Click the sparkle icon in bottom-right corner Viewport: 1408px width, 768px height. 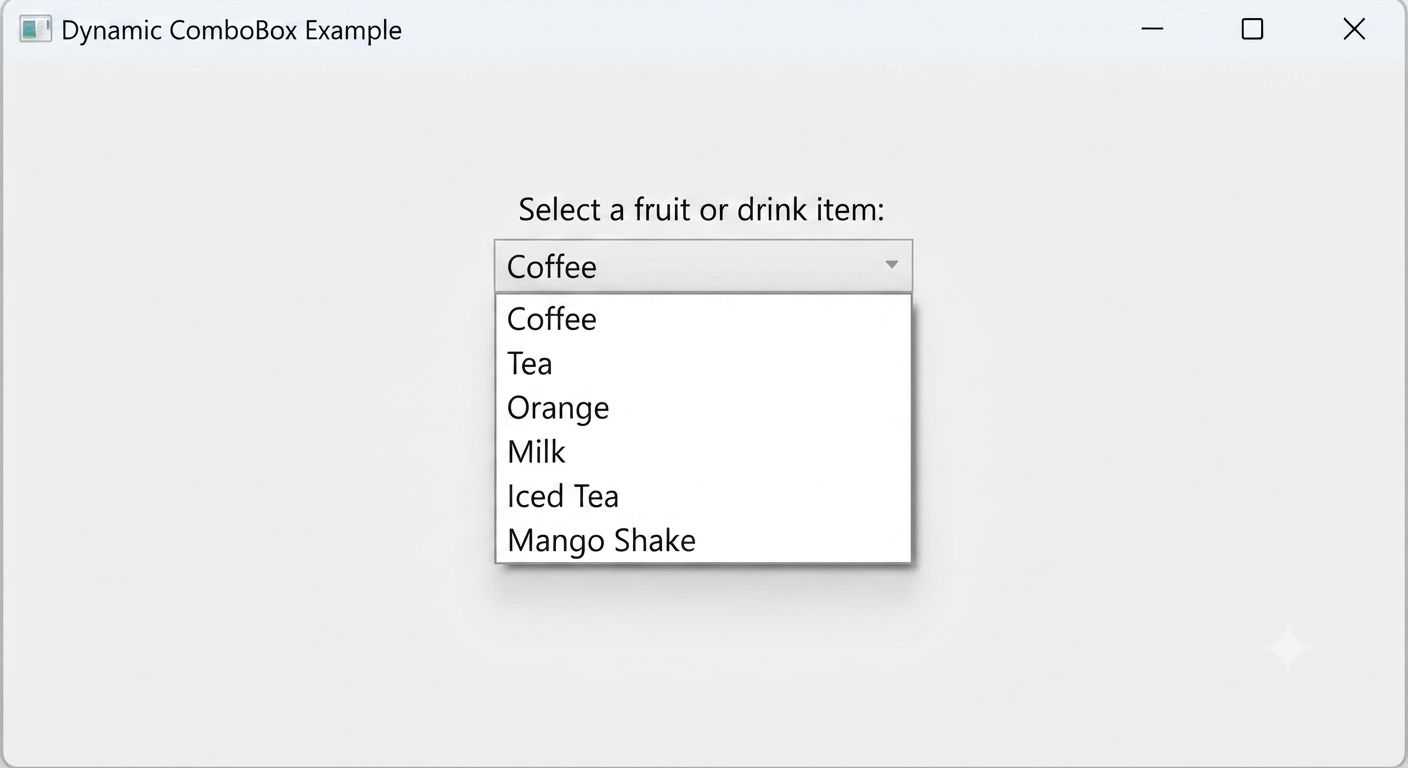[x=1288, y=649]
